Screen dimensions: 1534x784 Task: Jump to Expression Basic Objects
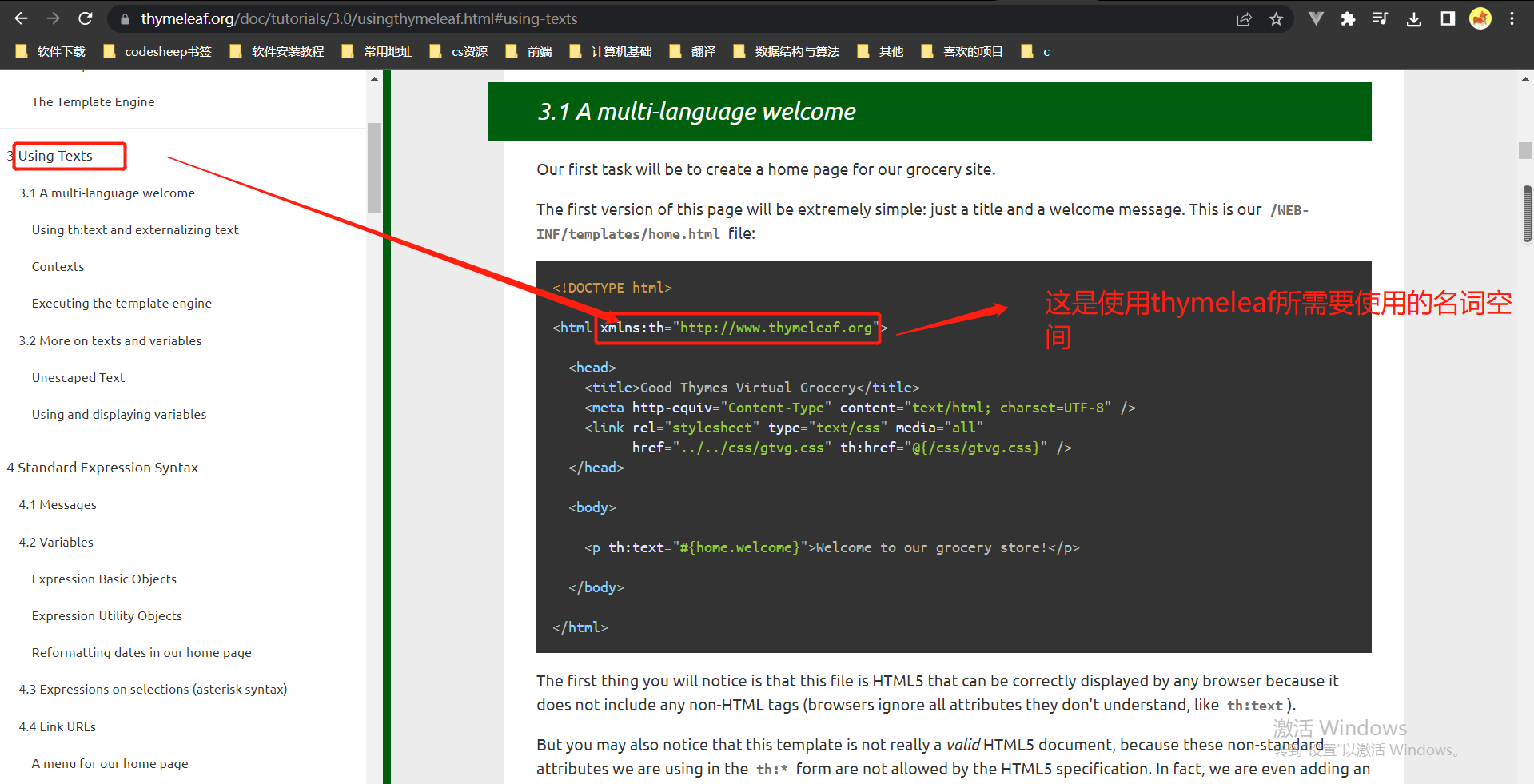[x=104, y=579]
